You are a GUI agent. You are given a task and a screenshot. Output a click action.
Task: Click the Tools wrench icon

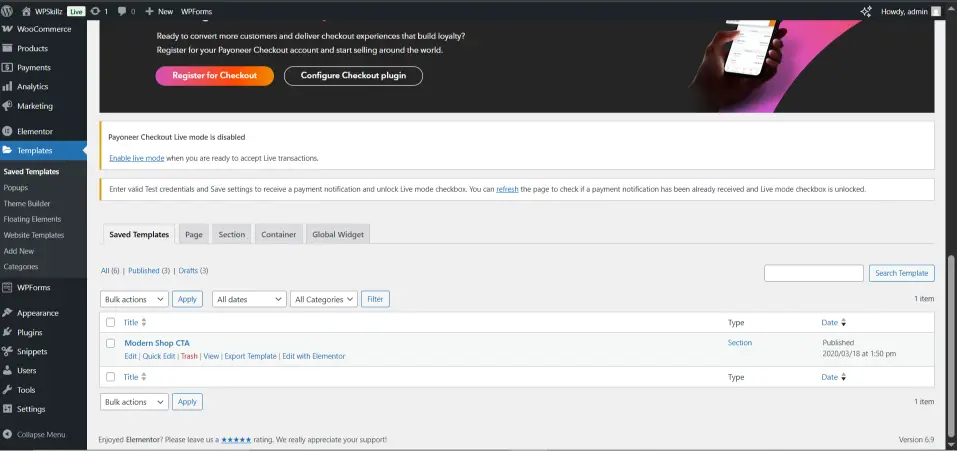click(x=7, y=390)
